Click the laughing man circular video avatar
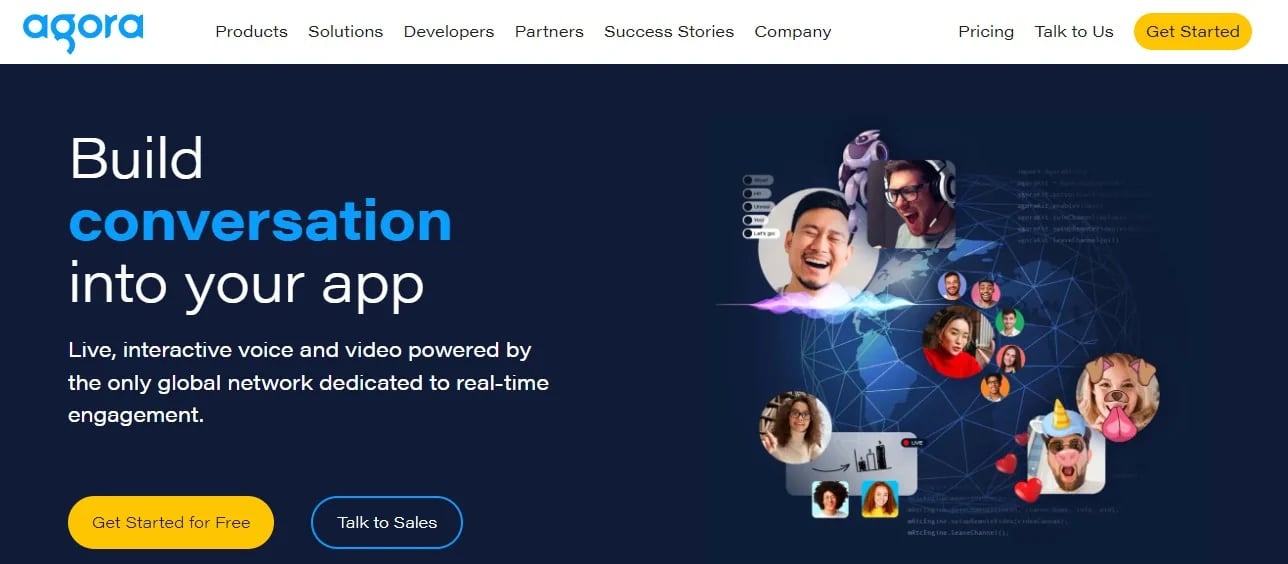 [818, 247]
